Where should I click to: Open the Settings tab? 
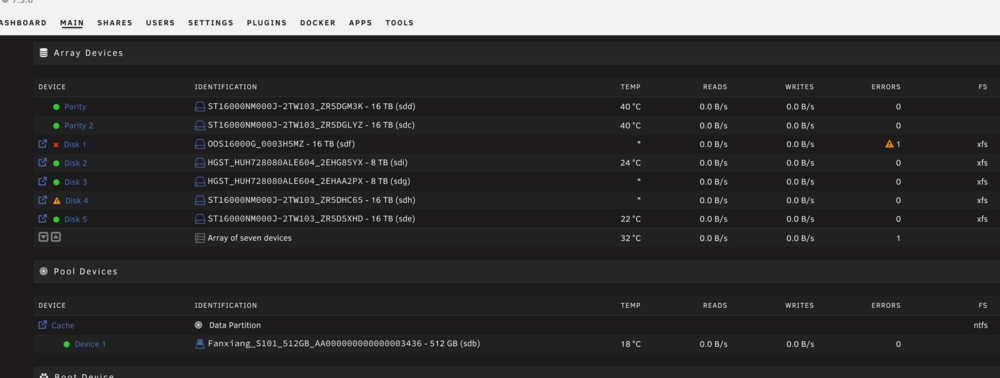(210, 22)
